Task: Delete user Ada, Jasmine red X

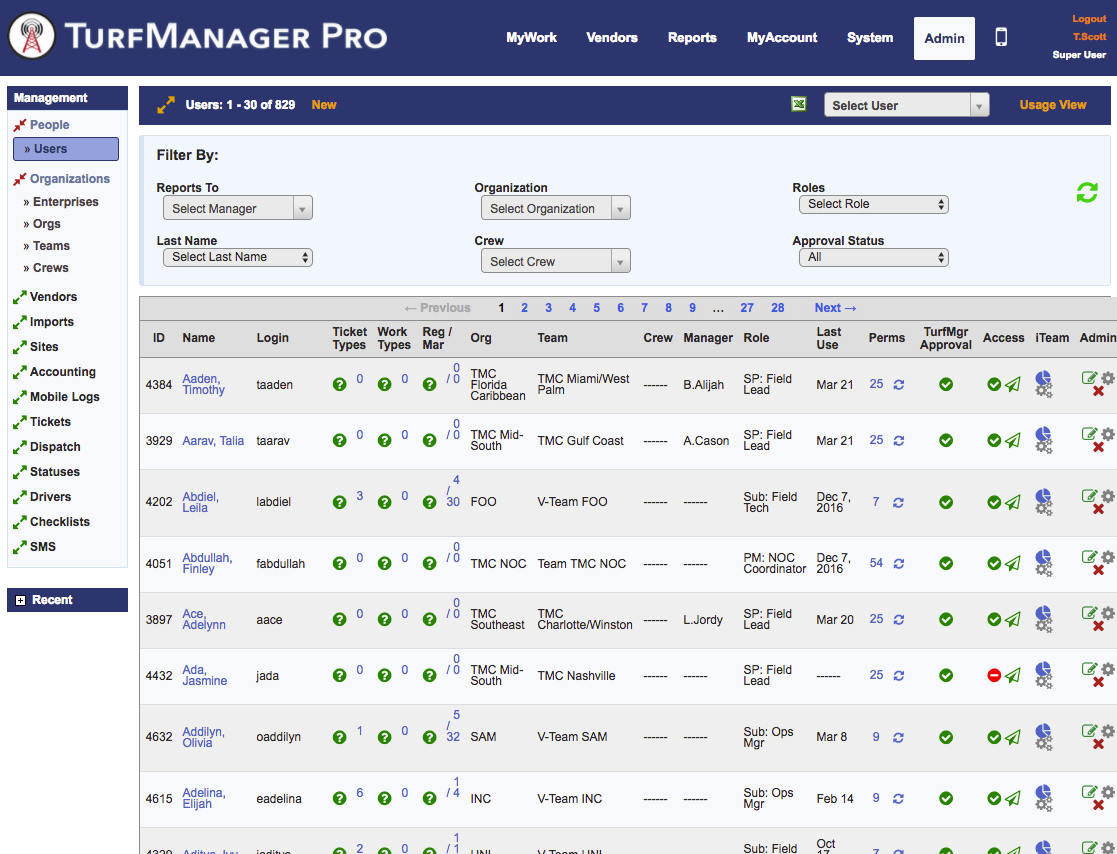Action: coord(1098,682)
